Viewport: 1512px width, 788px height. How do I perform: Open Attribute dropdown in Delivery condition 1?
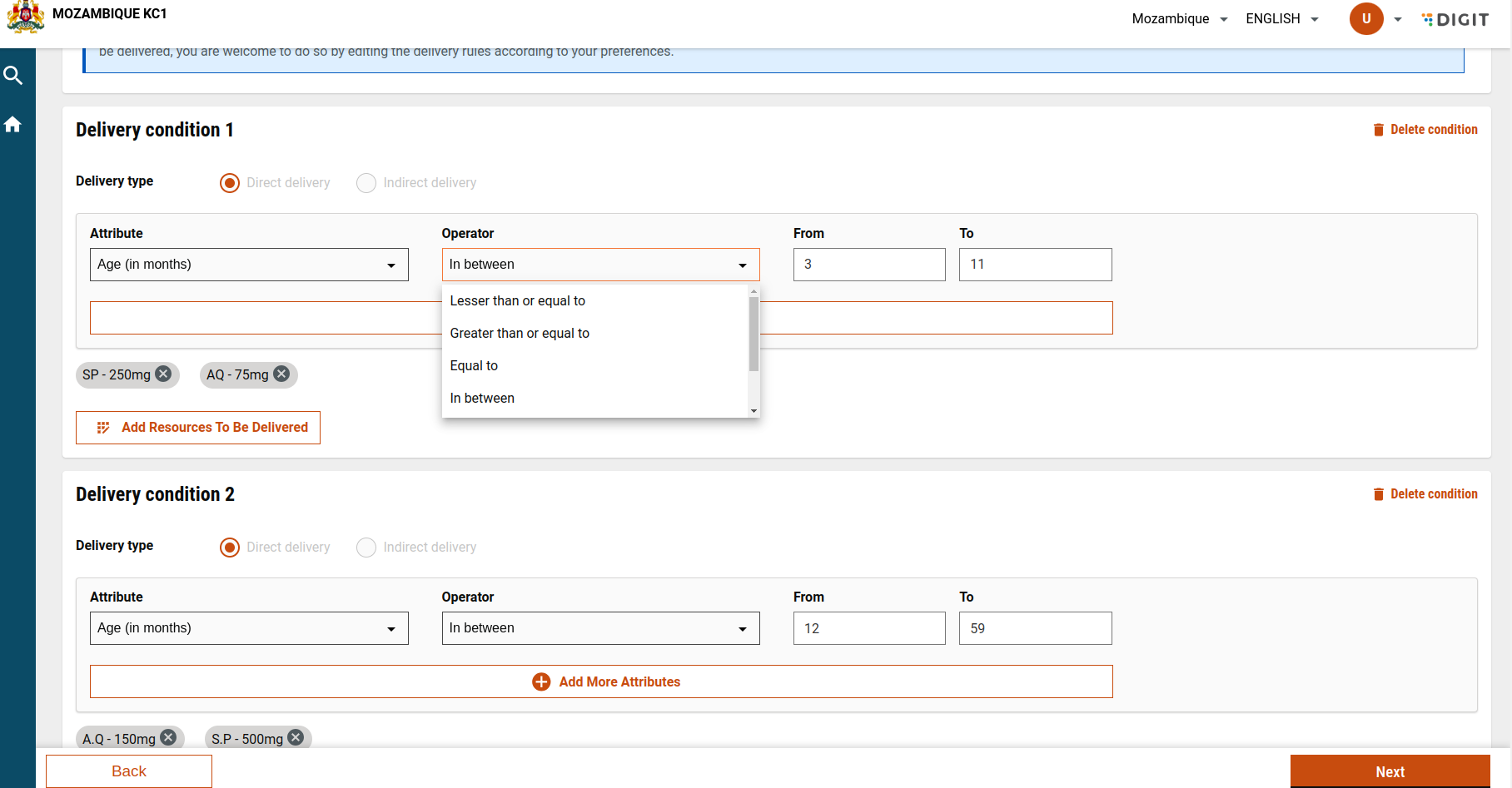point(249,265)
